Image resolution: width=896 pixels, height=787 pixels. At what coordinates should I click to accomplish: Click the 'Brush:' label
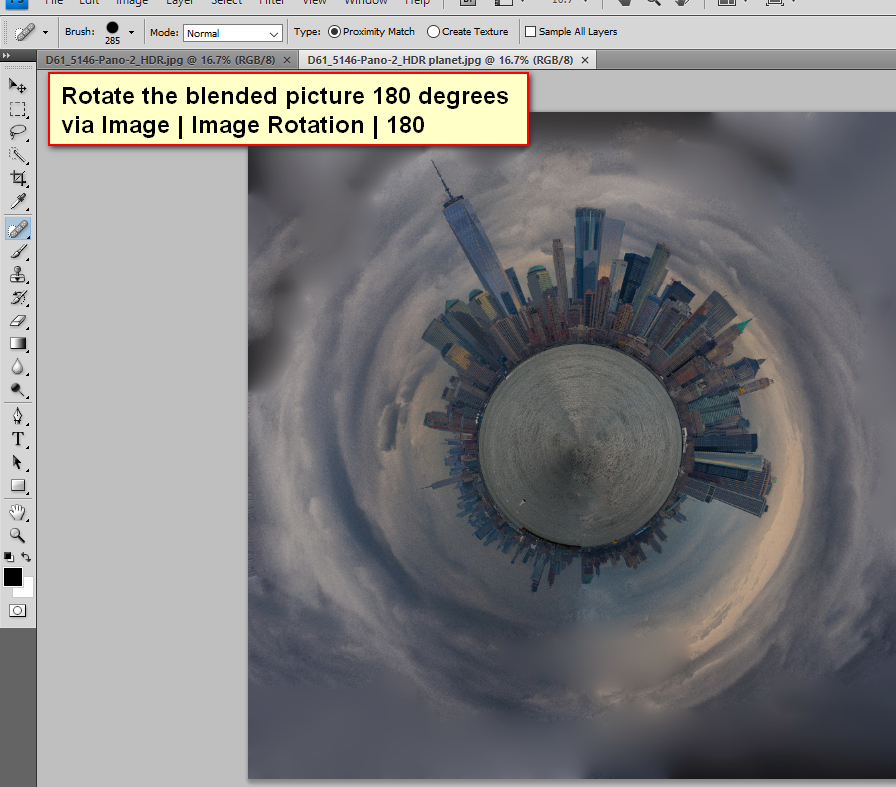pos(80,31)
